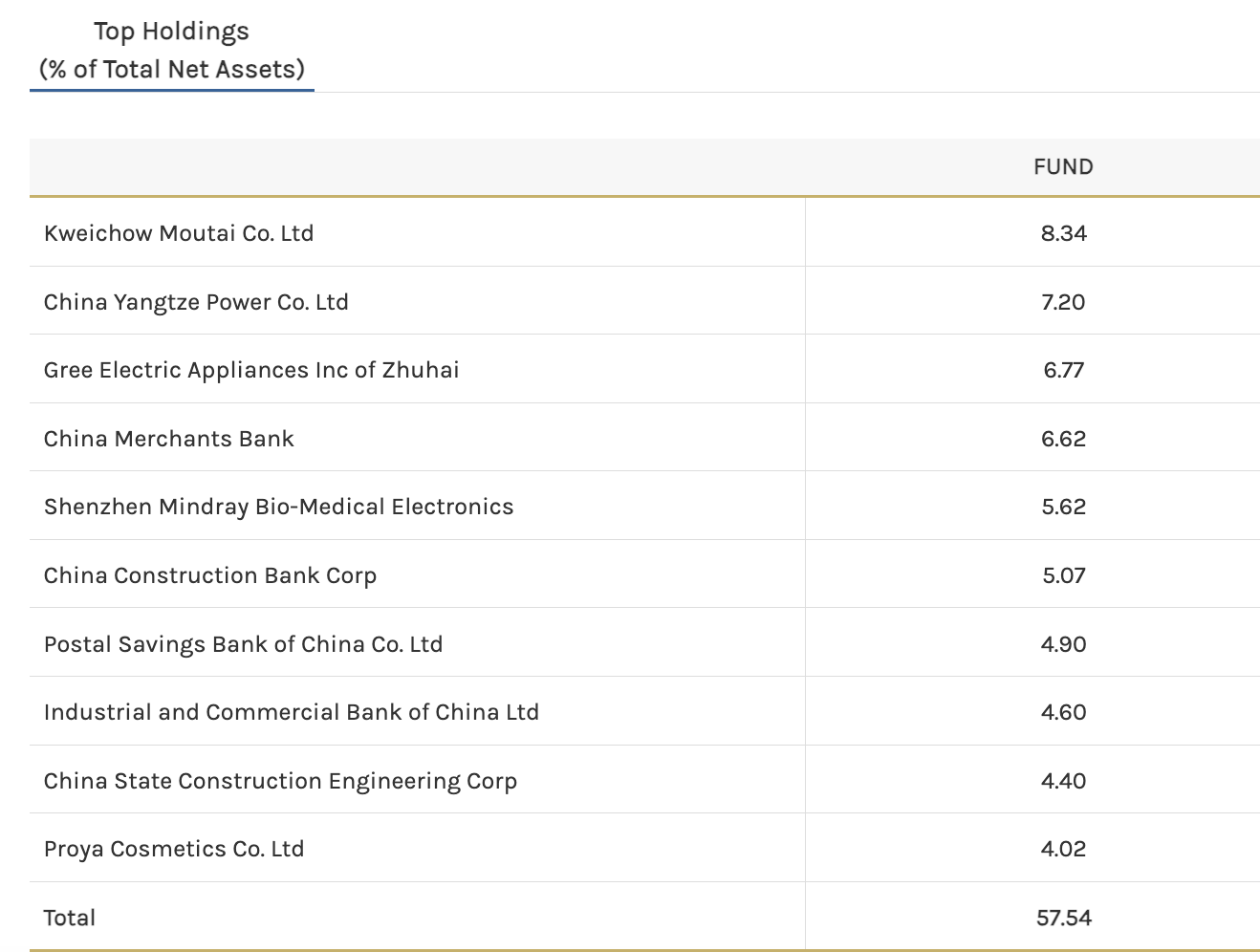Select the China Merchants Bank entry
This screenshot has width=1260, height=952.
pos(169,439)
